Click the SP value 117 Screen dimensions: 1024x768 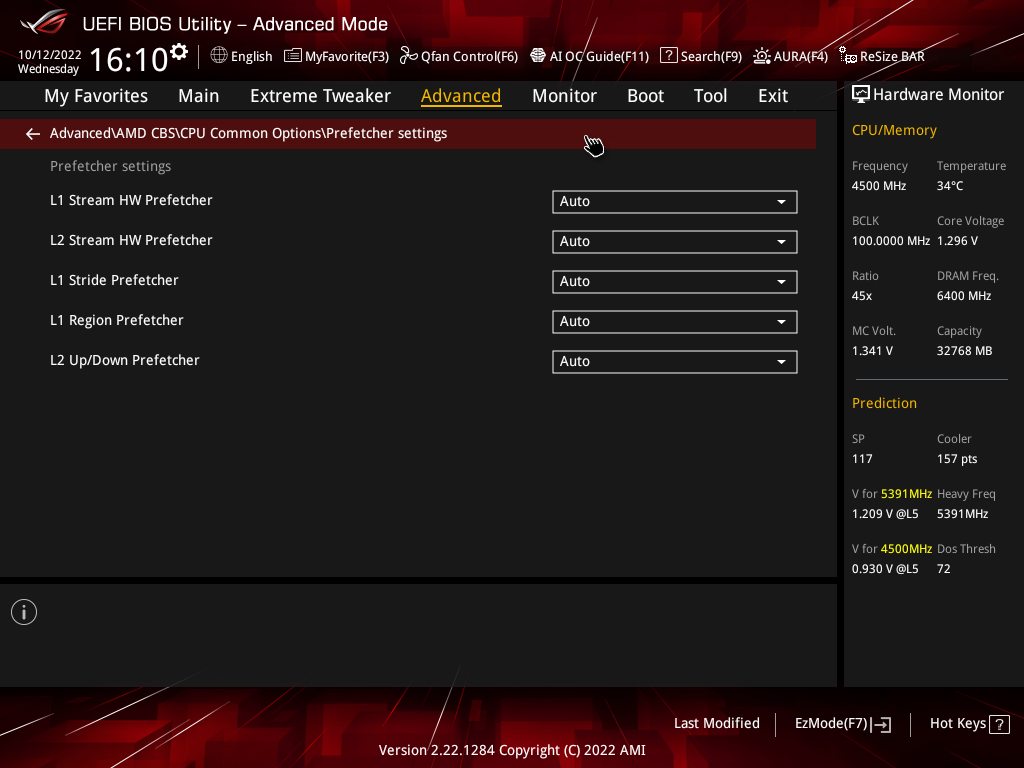point(862,459)
